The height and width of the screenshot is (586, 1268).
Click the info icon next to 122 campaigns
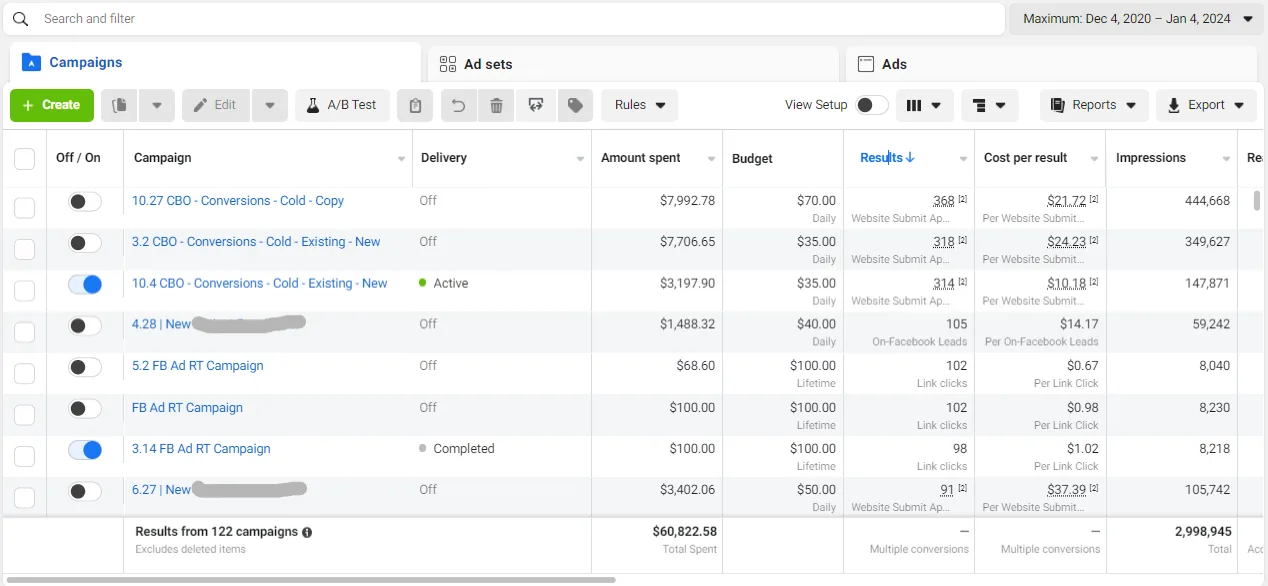pos(307,533)
